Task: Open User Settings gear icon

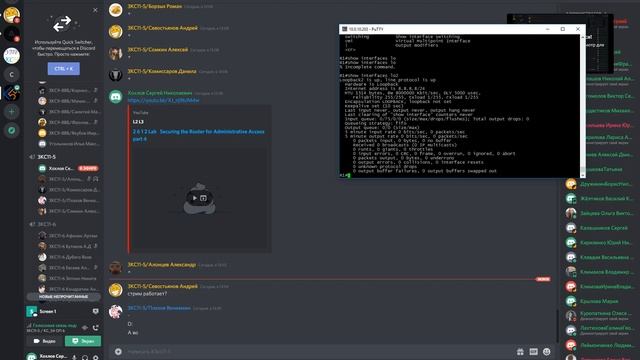Action: 96,357
